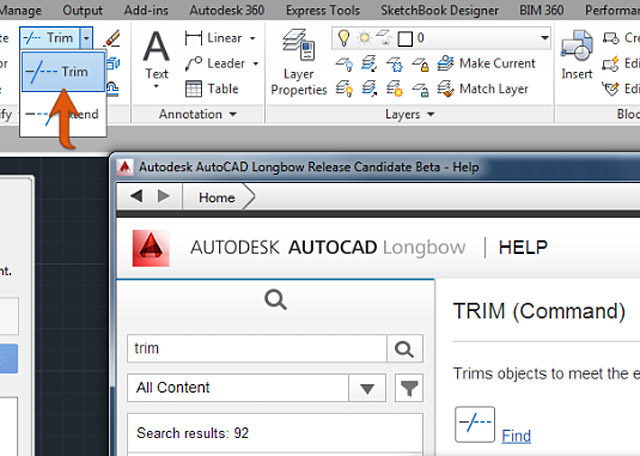Click the block Edit icon with lightning
Viewport: 640px width, 456px height.
(x=611, y=64)
